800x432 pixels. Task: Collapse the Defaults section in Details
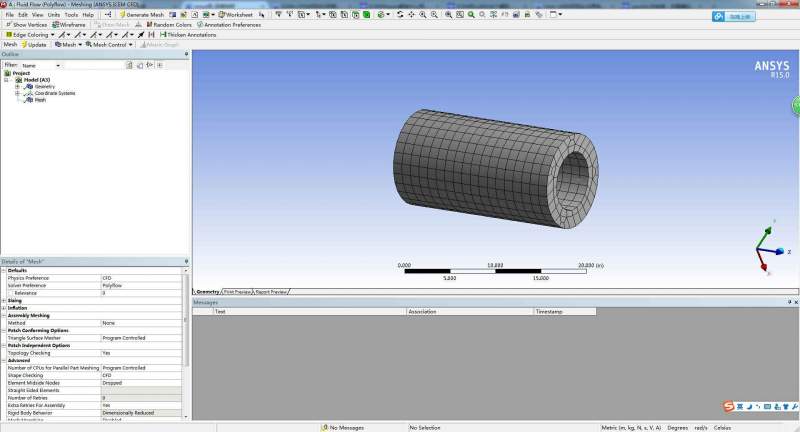(4, 270)
